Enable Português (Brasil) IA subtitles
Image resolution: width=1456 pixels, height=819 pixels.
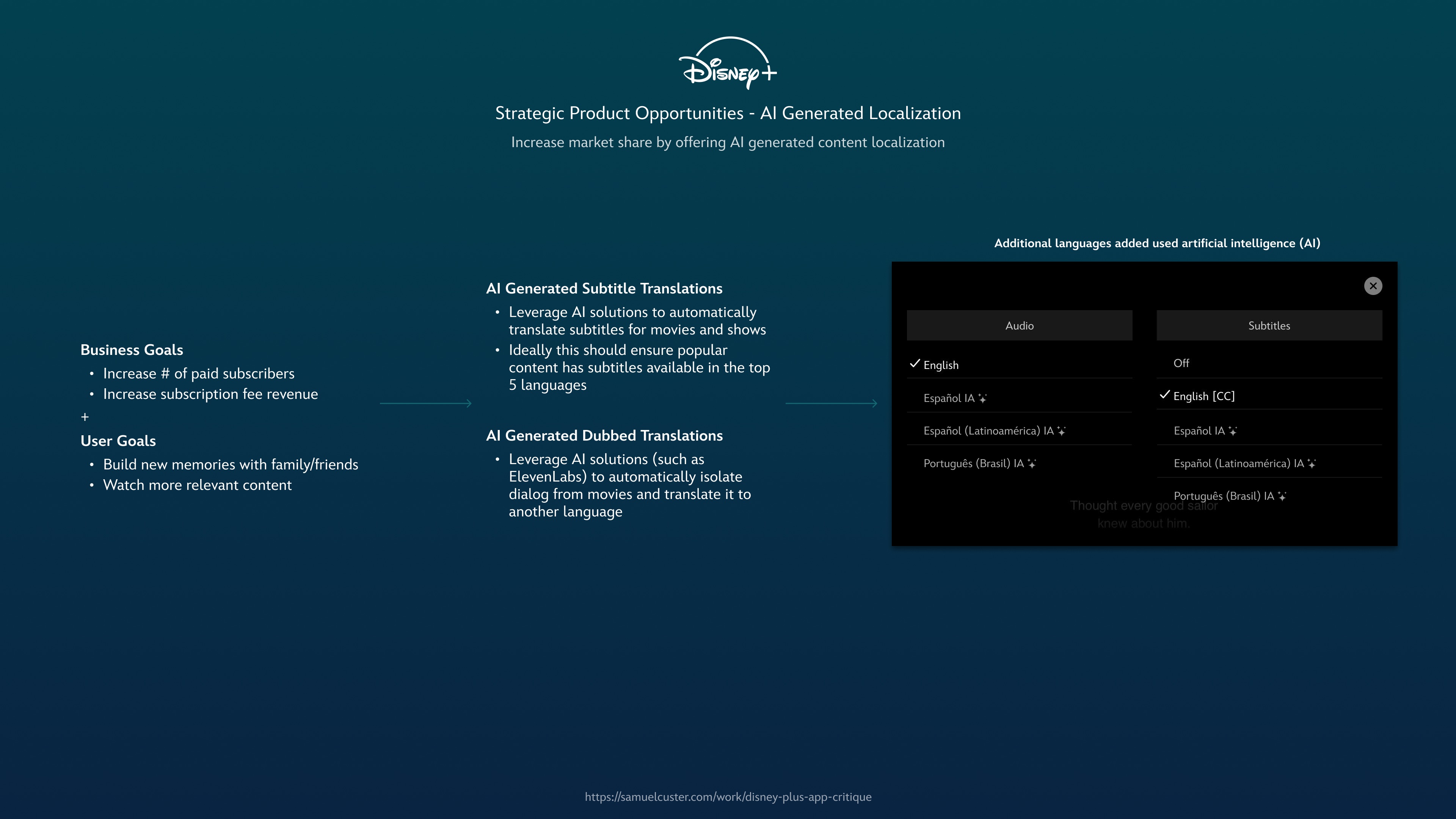1224,496
